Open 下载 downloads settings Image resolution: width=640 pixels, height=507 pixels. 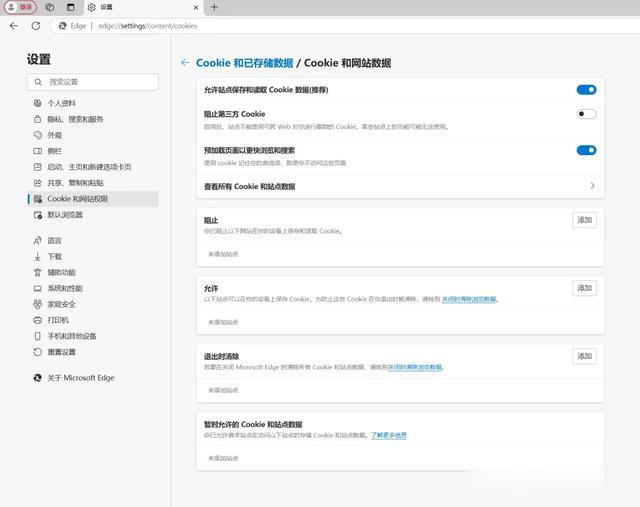tap(93, 256)
